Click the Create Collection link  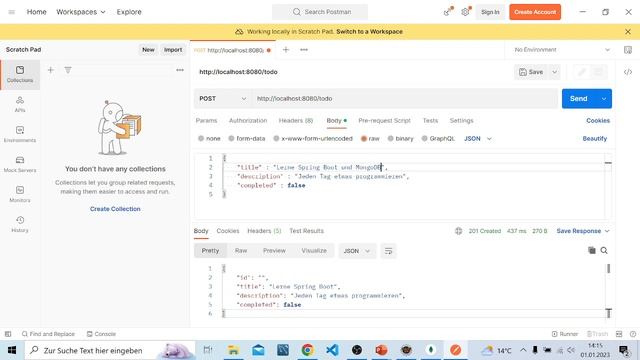(115, 209)
